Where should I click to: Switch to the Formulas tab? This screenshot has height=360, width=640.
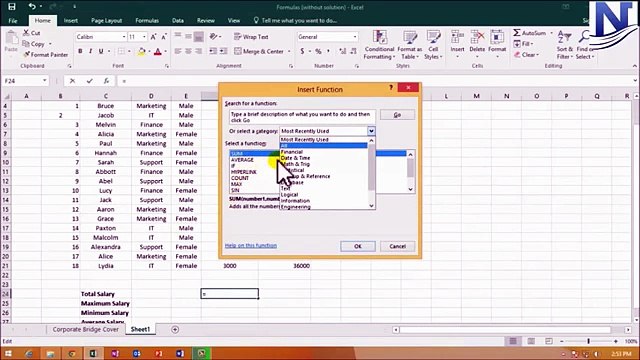(x=147, y=20)
